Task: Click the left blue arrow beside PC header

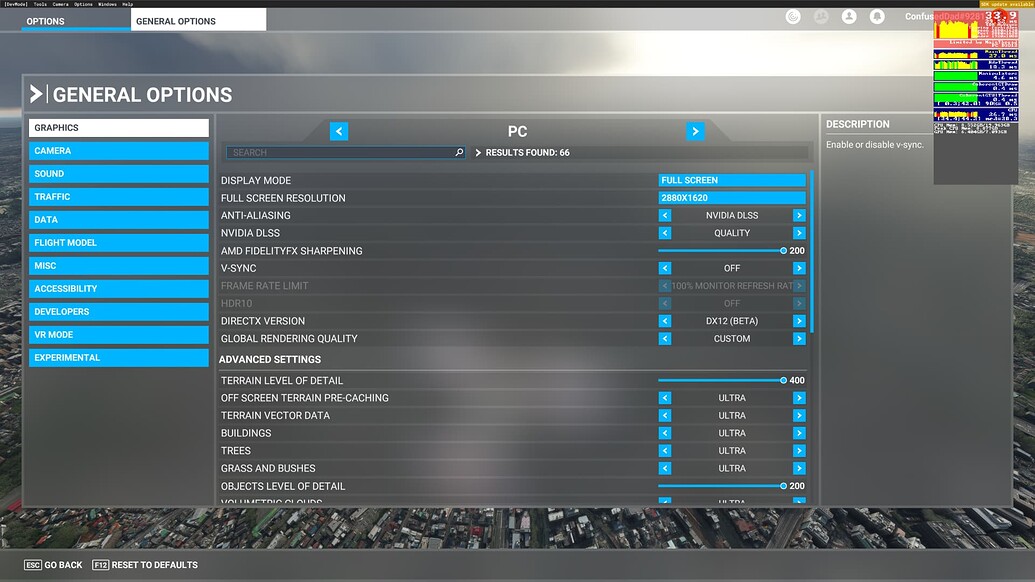Action: click(339, 131)
